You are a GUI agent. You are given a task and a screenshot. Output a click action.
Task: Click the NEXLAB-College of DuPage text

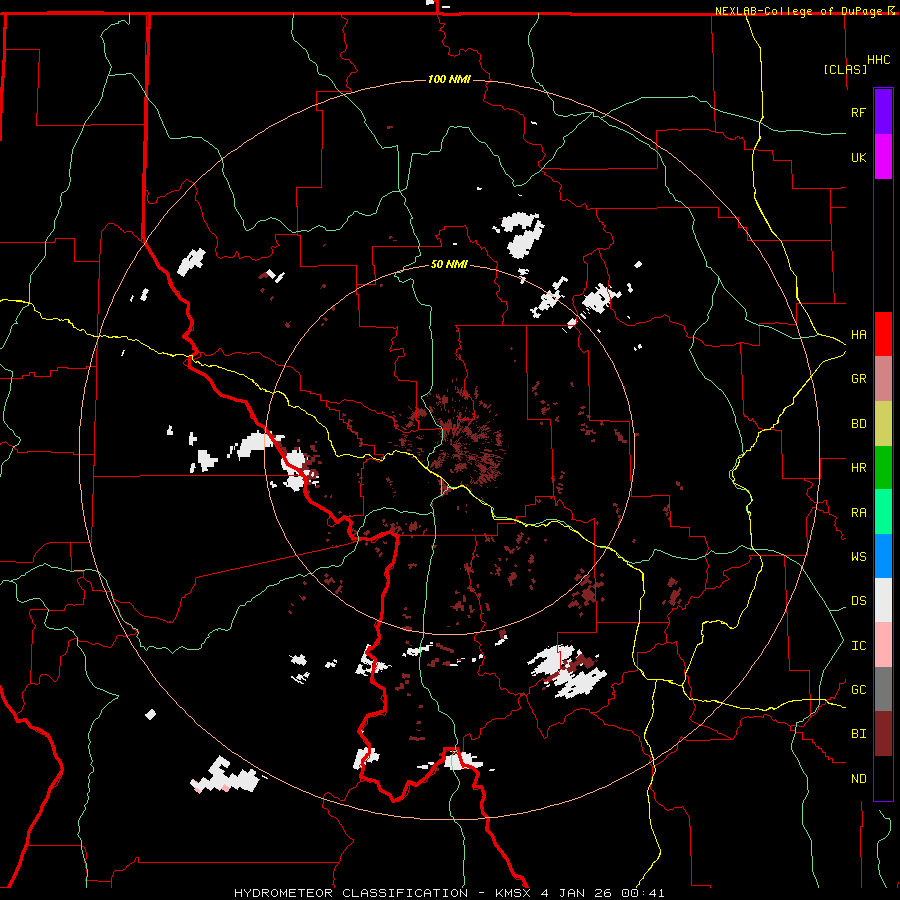pos(800,11)
